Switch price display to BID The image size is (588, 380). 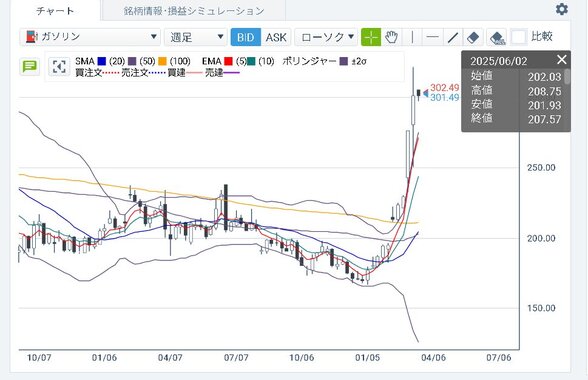(x=246, y=37)
